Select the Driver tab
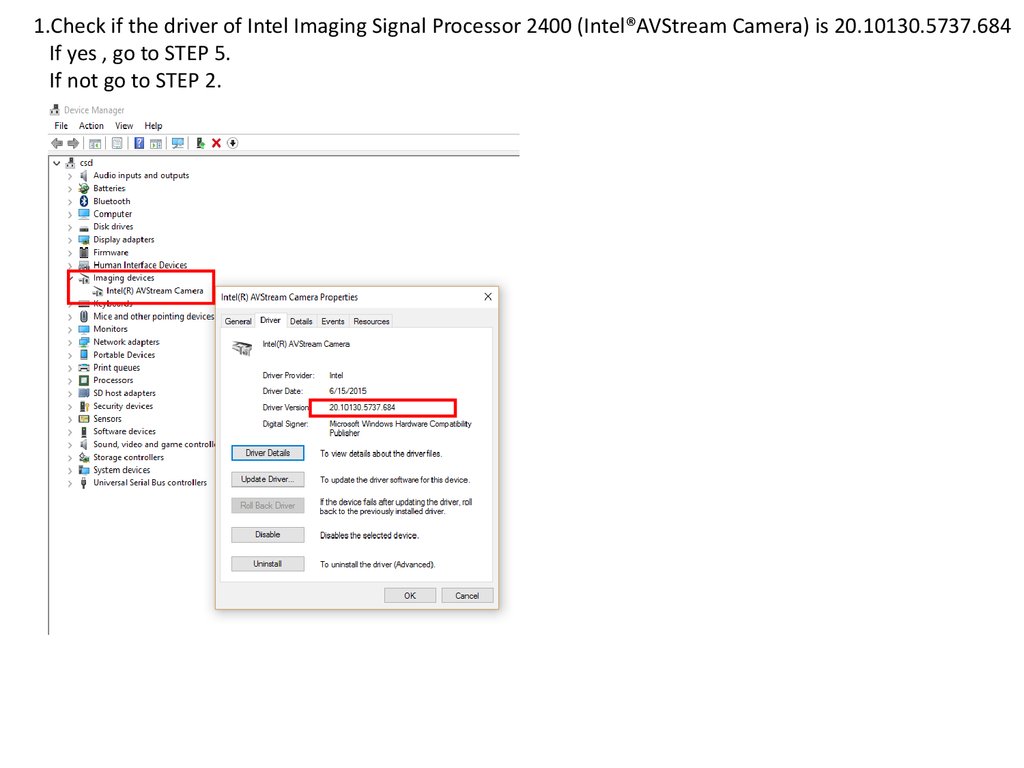 (270, 320)
